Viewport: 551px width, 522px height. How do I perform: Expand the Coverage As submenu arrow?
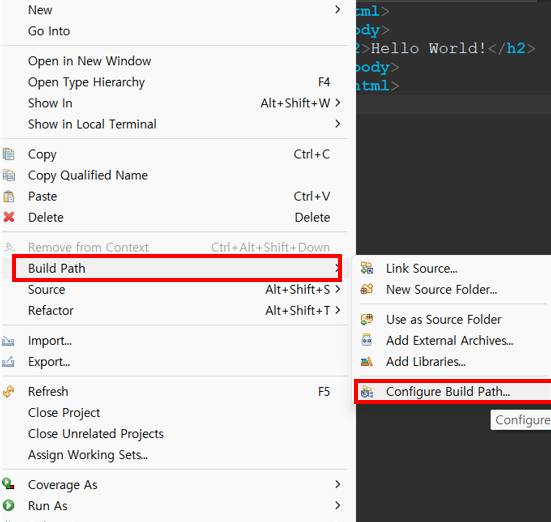click(x=338, y=484)
